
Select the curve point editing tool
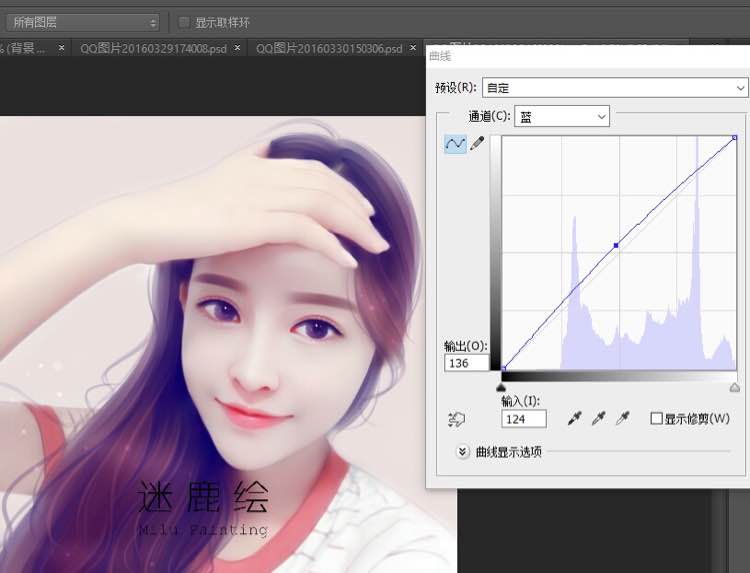click(455, 144)
